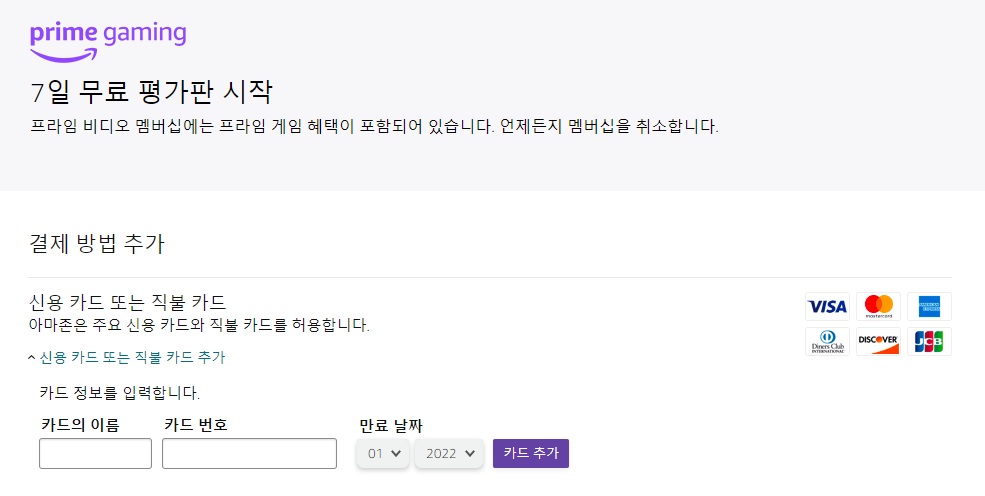Focus the '카드 번호' input field
Image resolution: width=985 pixels, height=496 pixels.
click(249, 453)
